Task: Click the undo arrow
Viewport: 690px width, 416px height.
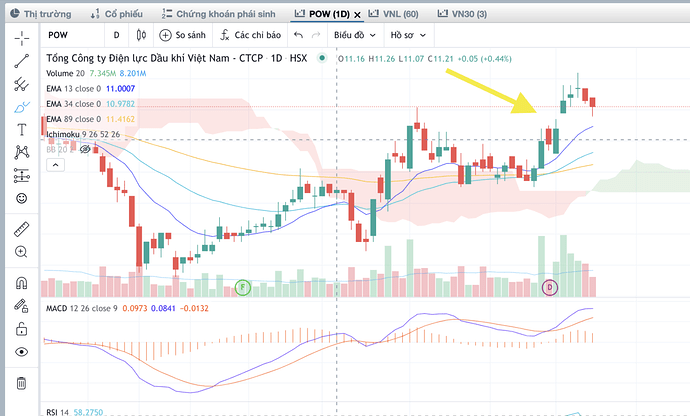Action: 298,35
